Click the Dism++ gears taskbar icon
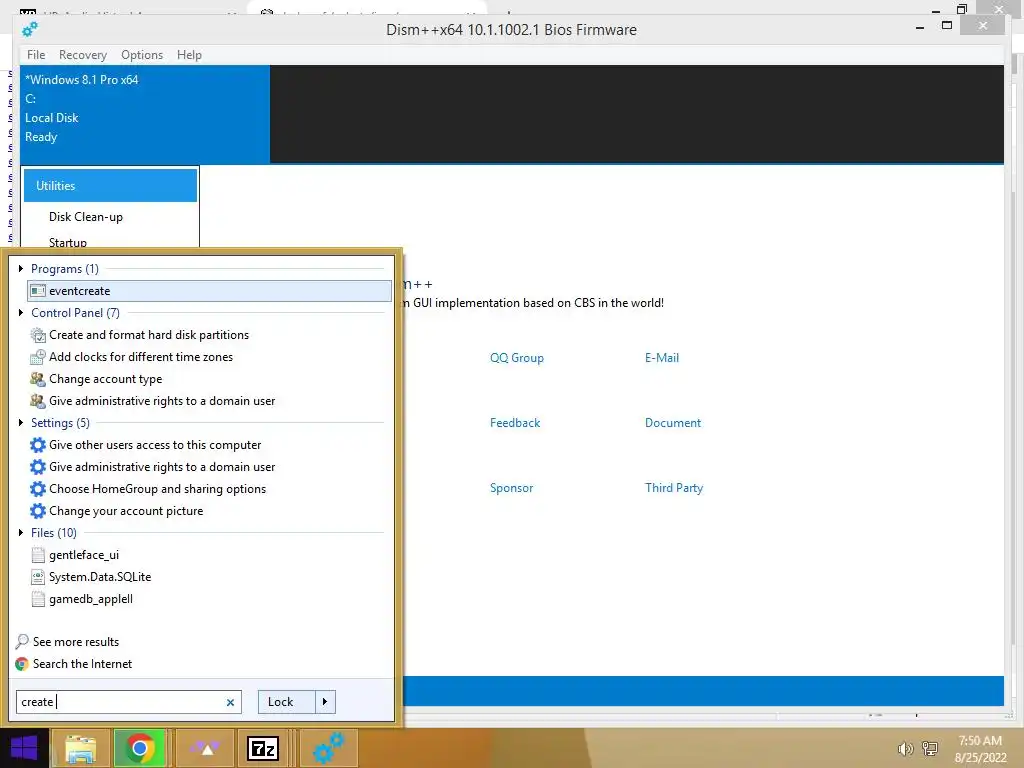The width and height of the screenshot is (1024, 768). click(328, 748)
